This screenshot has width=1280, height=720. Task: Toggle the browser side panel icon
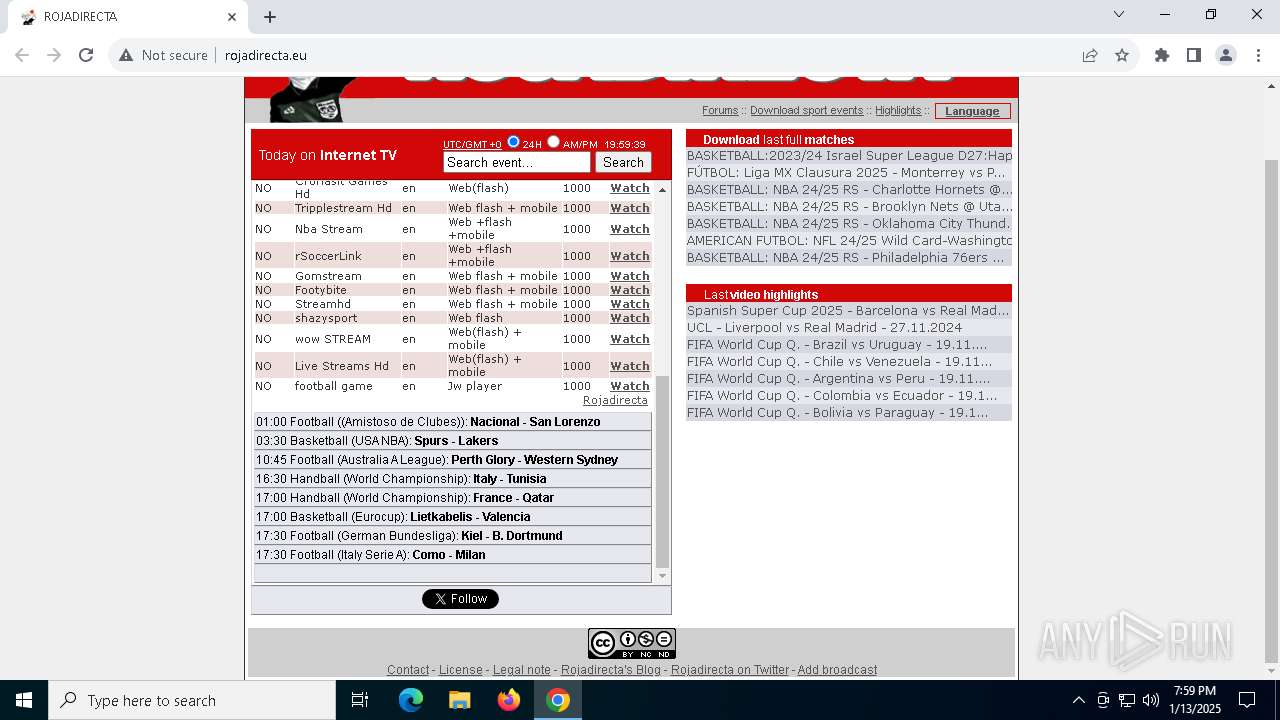(1194, 55)
